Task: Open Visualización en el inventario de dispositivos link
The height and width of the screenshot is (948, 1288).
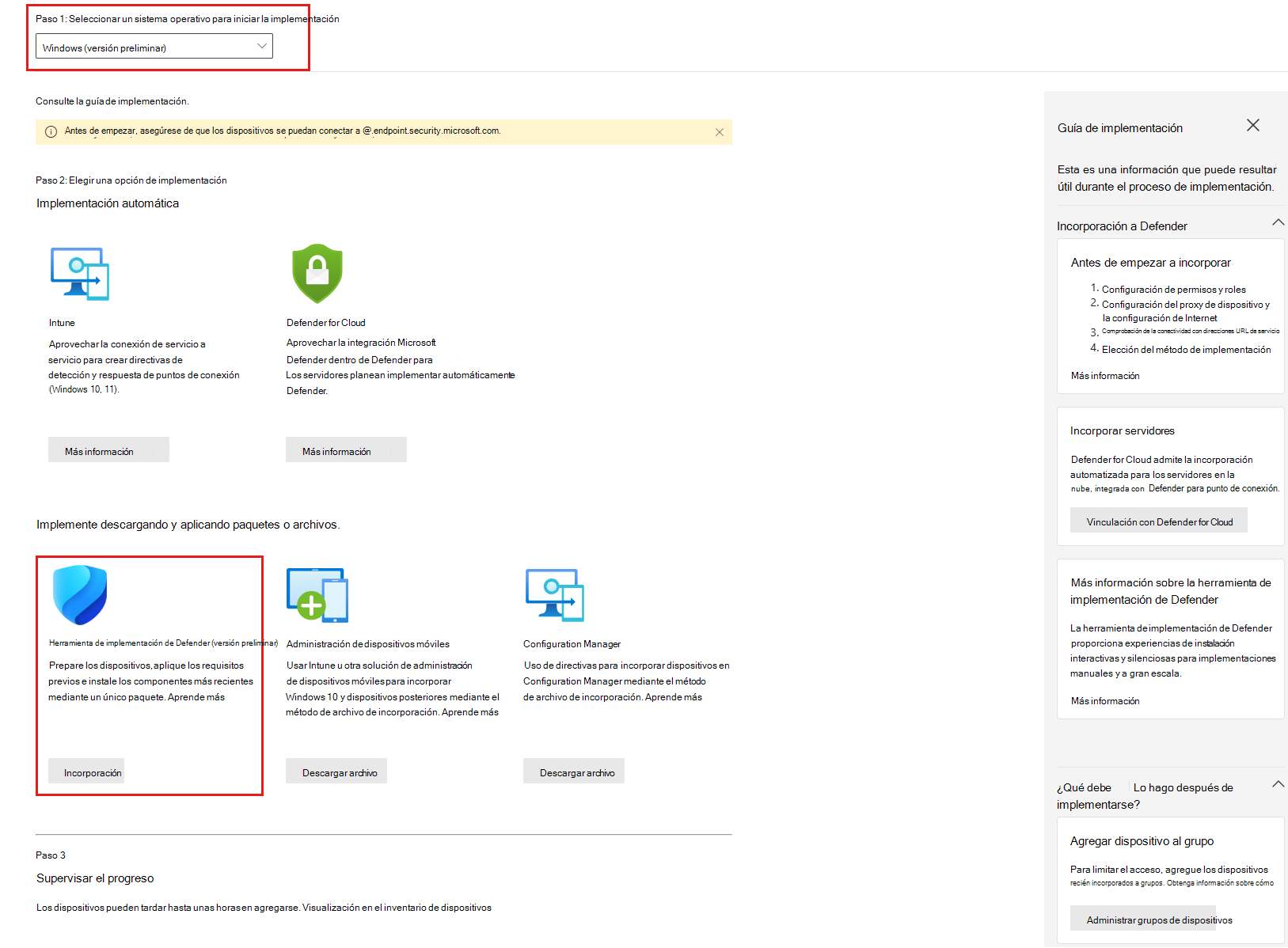Action: click(397, 908)
